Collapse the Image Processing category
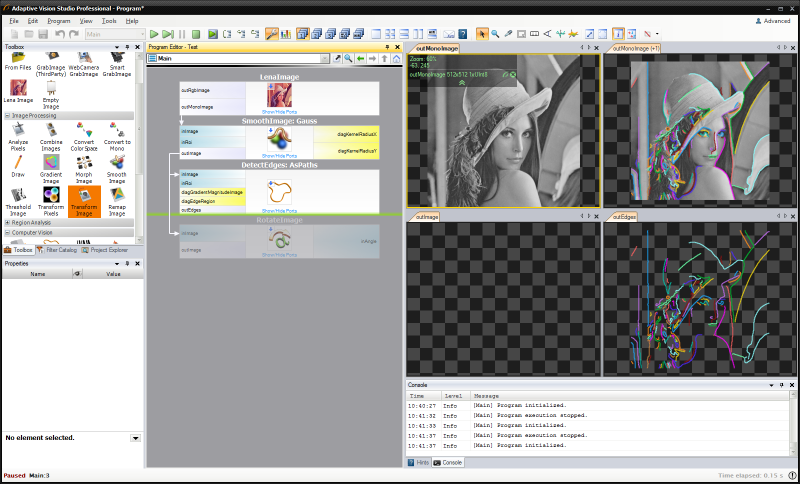This screenshot has width=800, height=484. [x=8, y=116]
